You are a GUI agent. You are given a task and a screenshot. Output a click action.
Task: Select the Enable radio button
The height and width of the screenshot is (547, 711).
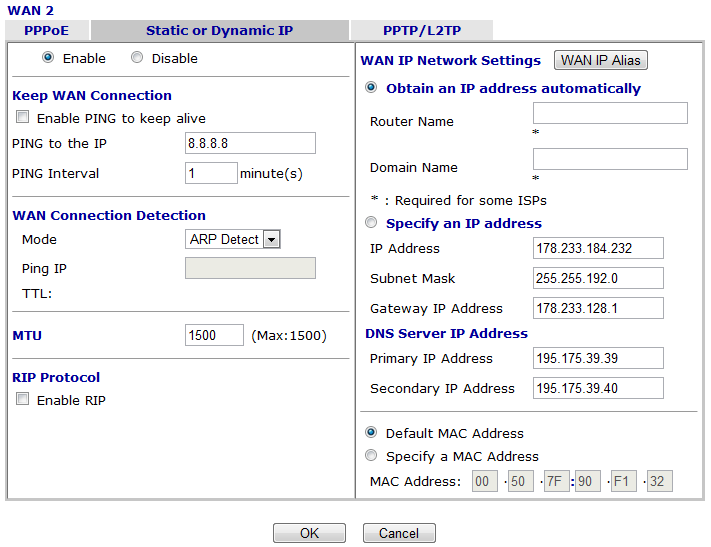point(48,58)
